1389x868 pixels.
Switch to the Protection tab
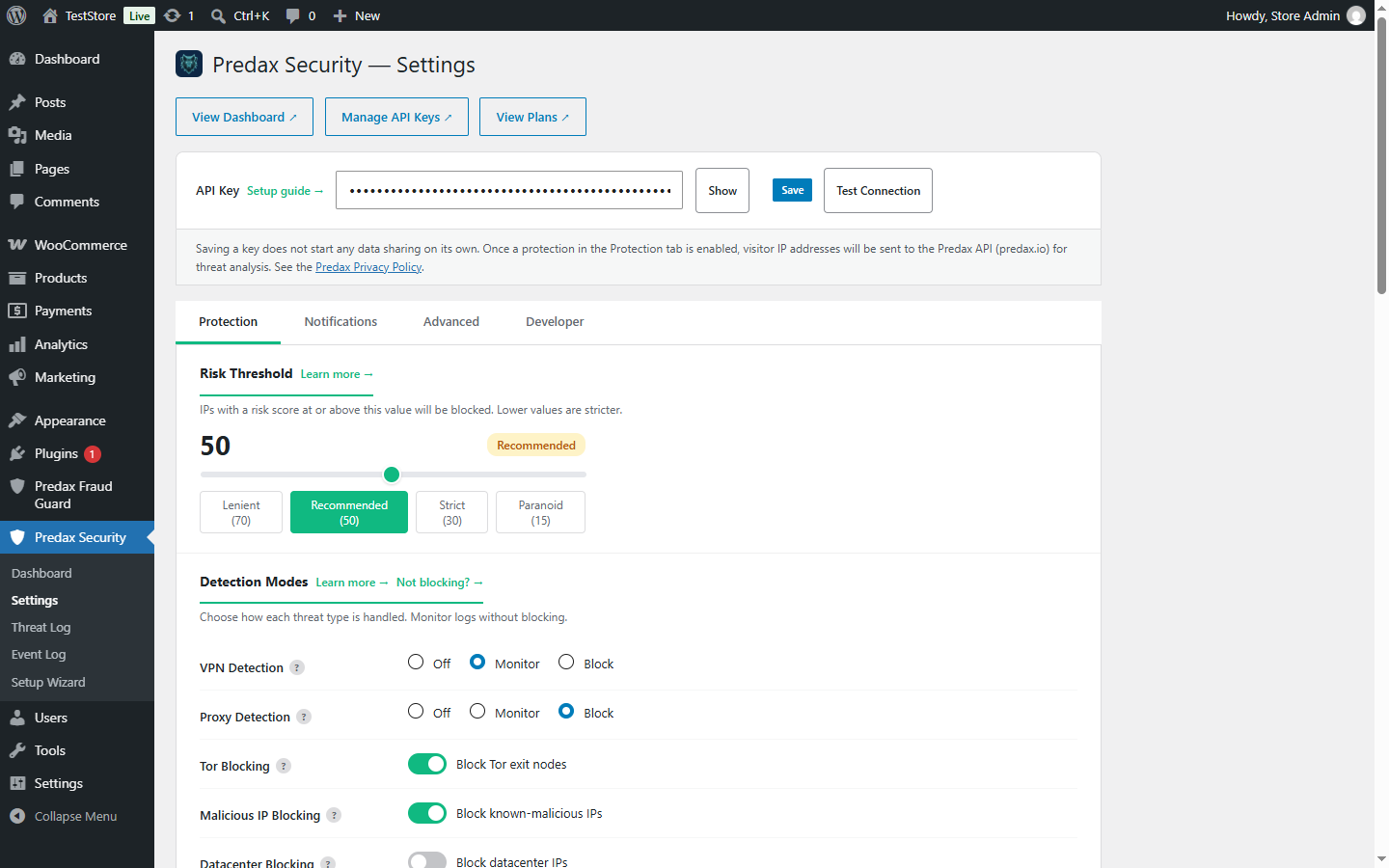pyautogui.click(x=229, y=322)
